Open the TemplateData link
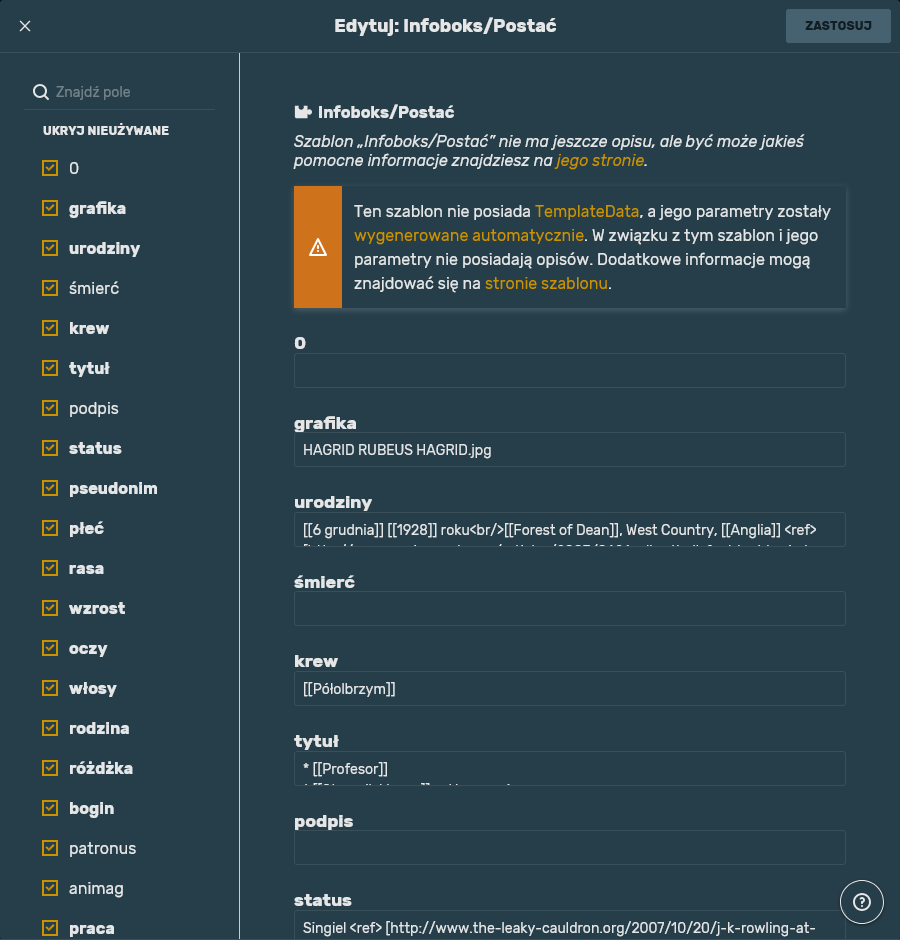The height and width of the screenshot is (940, 900). pos(586,212)
